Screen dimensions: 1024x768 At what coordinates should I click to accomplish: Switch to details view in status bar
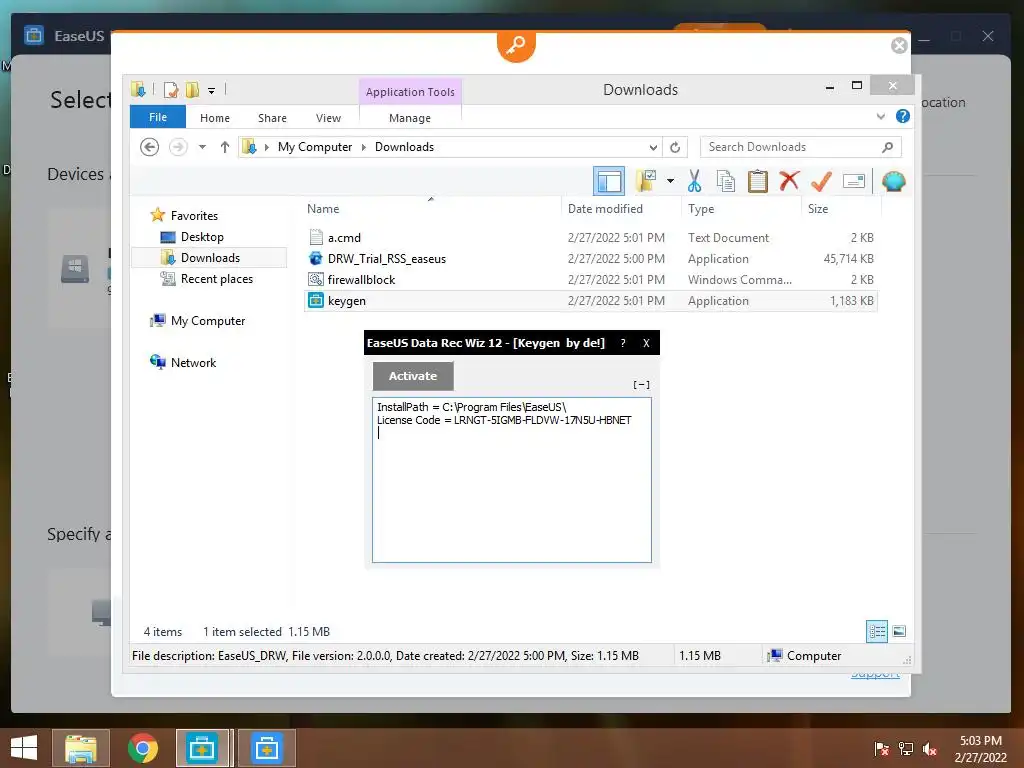point(877,631)
